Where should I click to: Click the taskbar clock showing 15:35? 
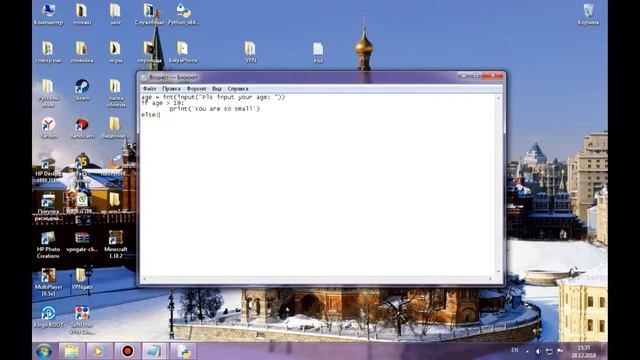(x=584, y=351)
